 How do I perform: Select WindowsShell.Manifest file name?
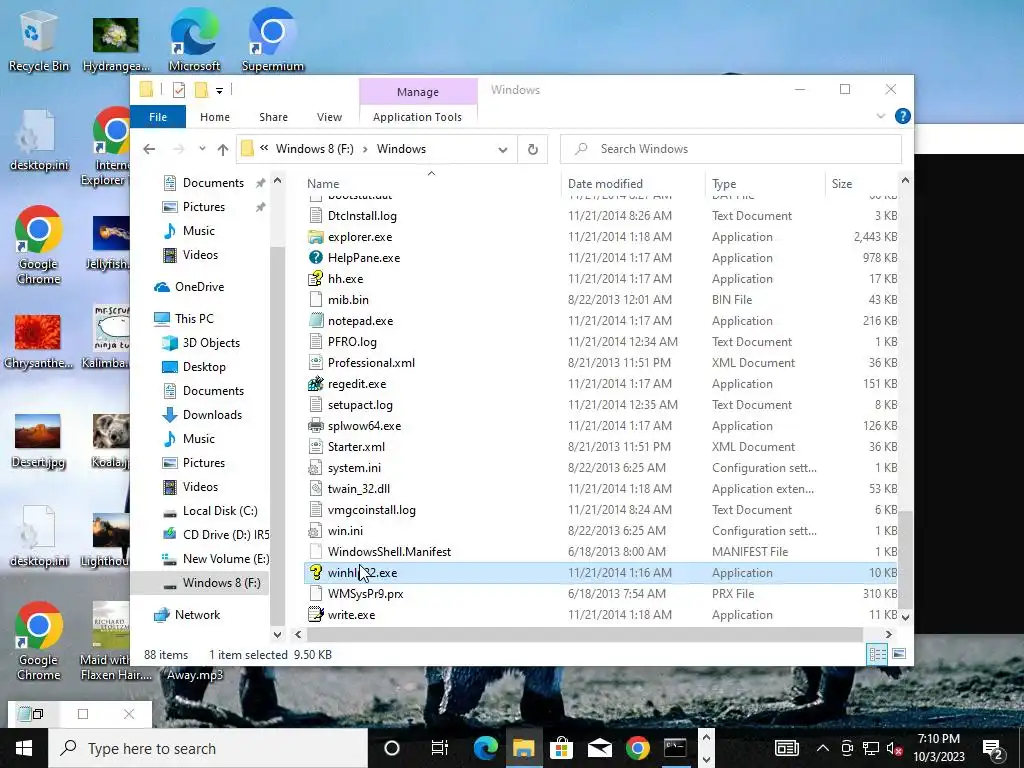389,552
